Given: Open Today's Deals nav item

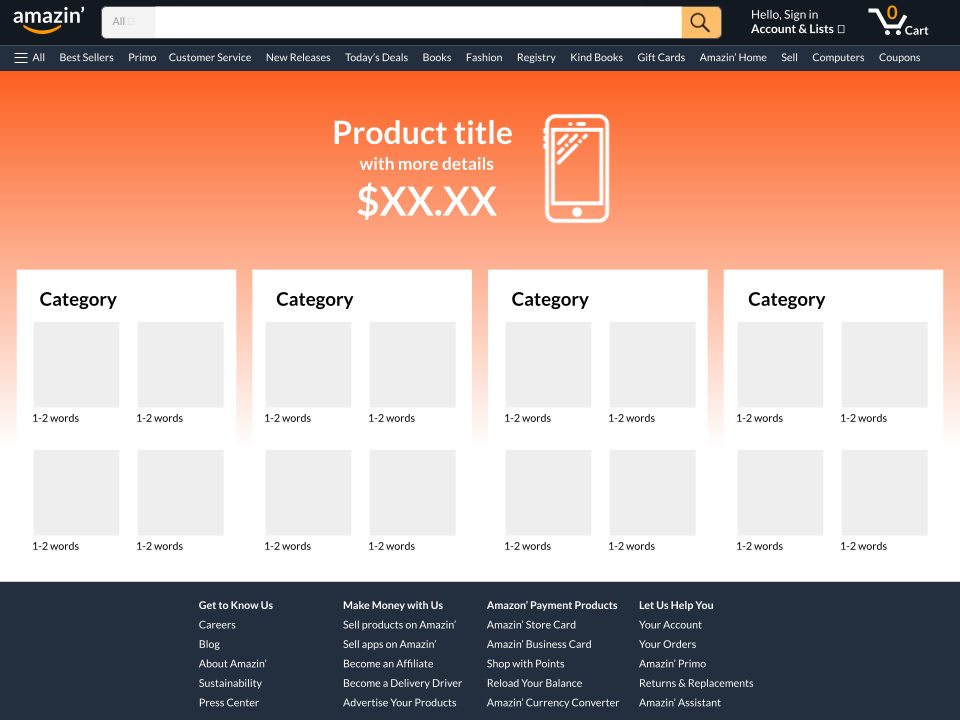Looking at the screenshot, I should 376,58.
